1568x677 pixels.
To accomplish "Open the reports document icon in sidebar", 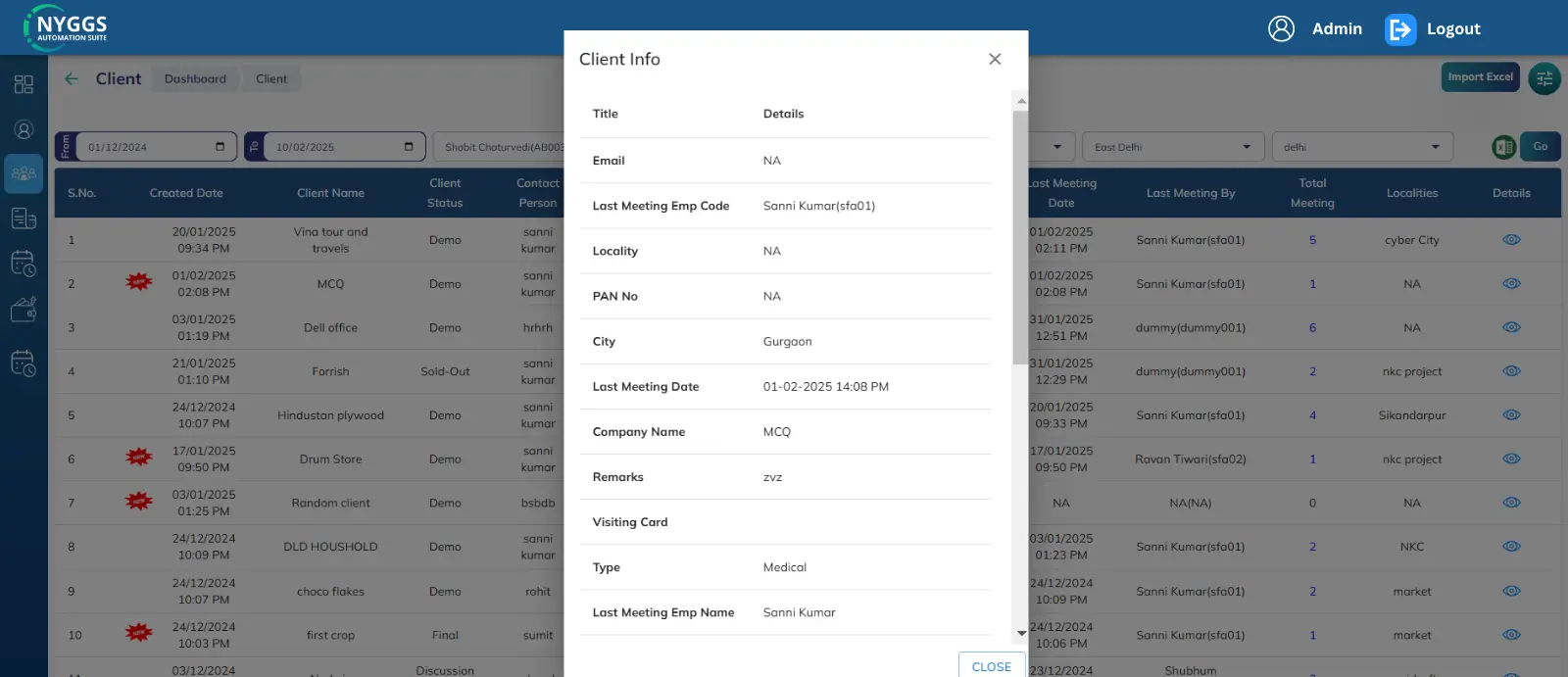I will [24, 218].
